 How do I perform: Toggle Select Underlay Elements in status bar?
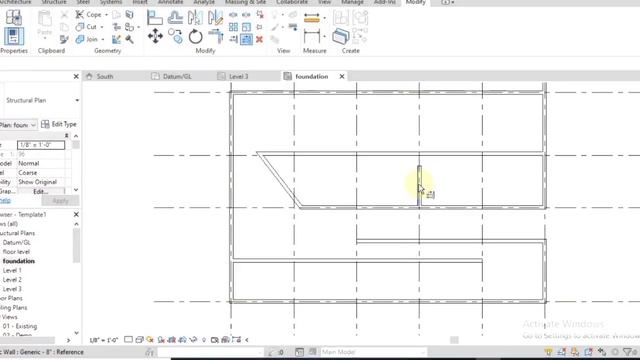(562, 352)
